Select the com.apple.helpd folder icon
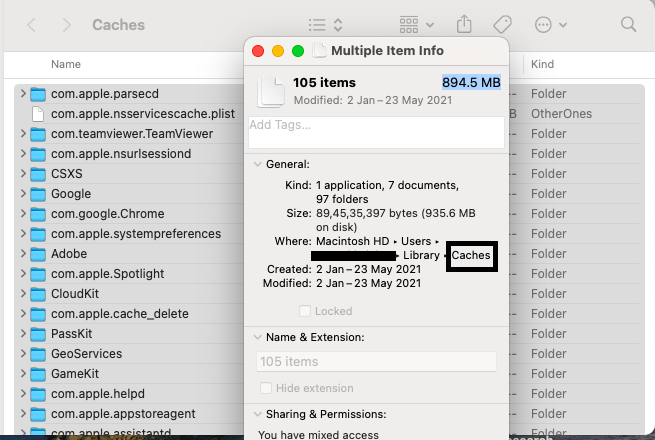The width and height of the screenshot is (655, 440). click(38, 394)
